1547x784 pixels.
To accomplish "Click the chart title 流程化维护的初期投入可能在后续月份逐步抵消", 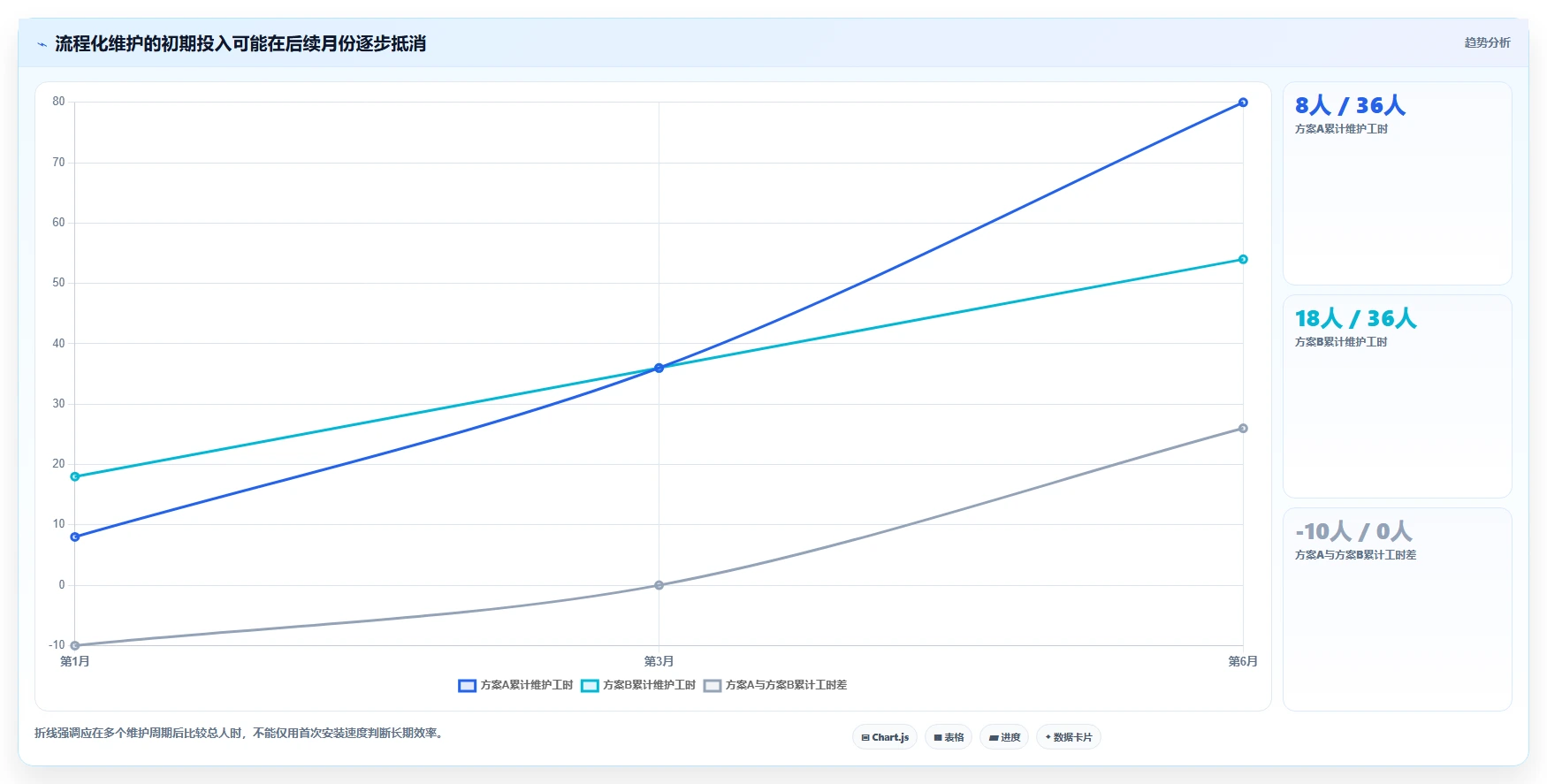I will (x=240, y=43).
